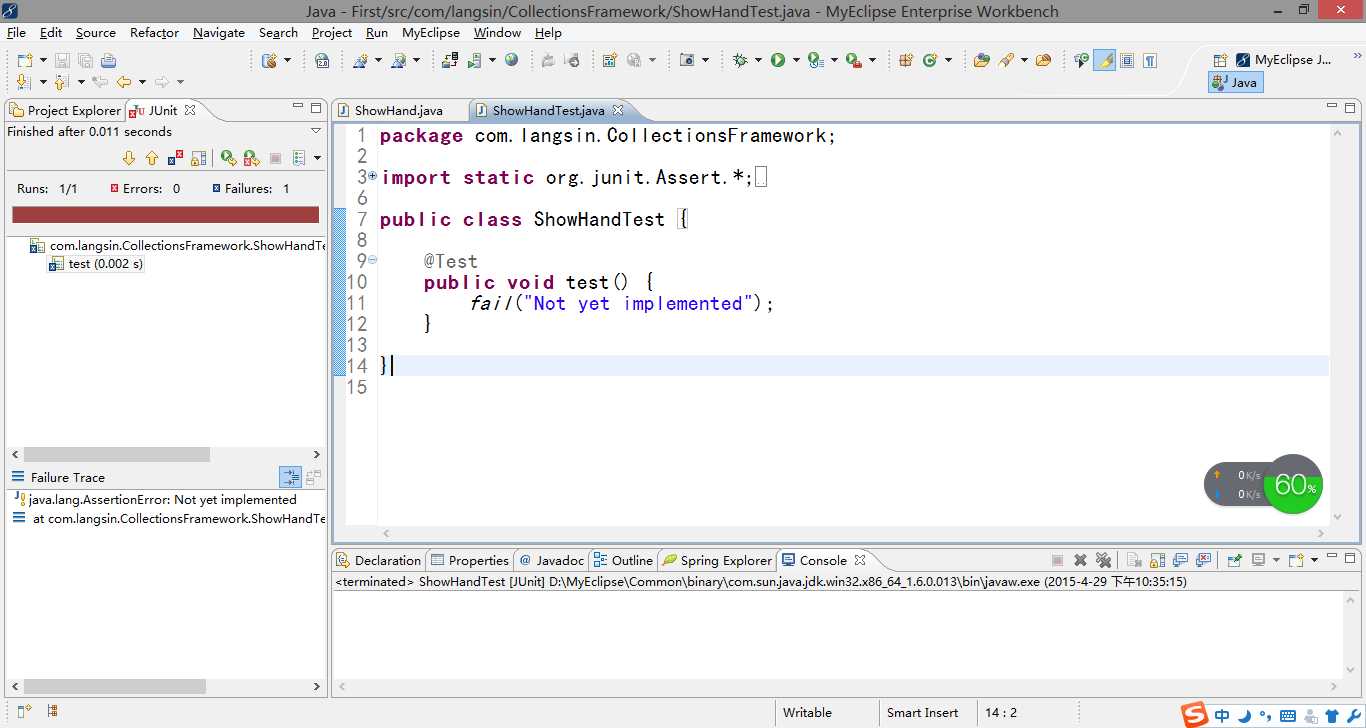Open the Refactor menu
This screenshot has height=728, width=1366.
point(154,33)
